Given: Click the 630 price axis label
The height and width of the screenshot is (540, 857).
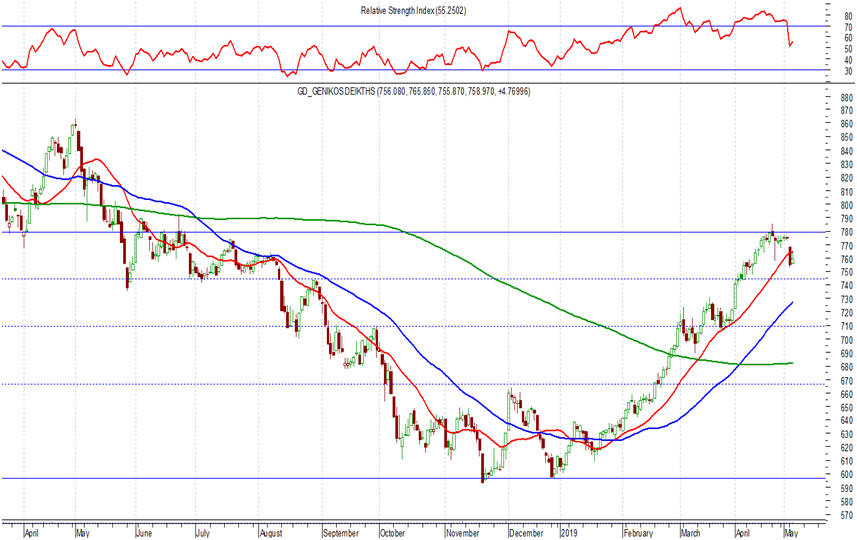Looking at the screenshot, I should (847, 435).
